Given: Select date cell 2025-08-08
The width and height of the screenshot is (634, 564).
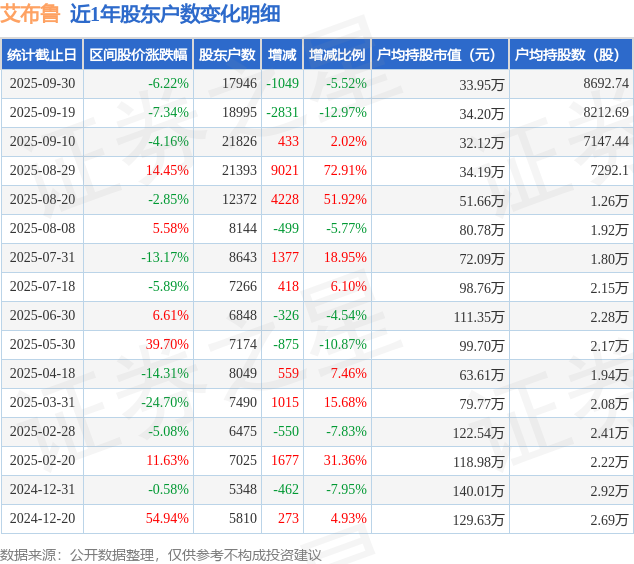Looking at the screenshot, I should [x=42, y=228].
